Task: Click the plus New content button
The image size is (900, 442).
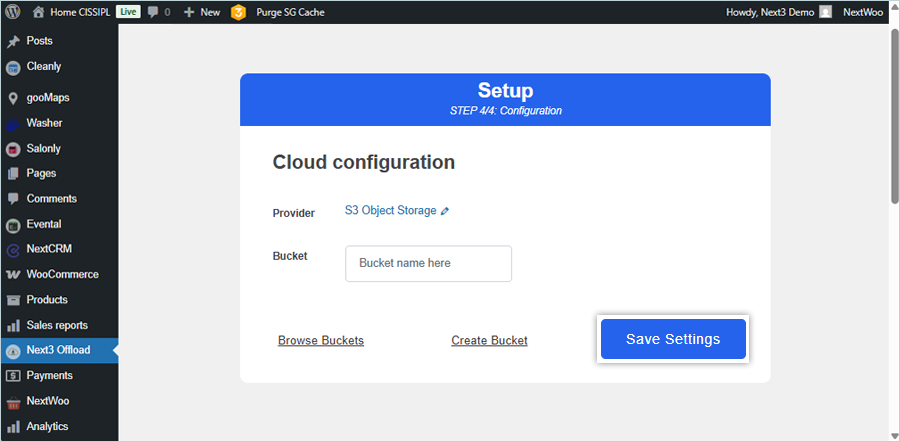Action: [201, 12]
